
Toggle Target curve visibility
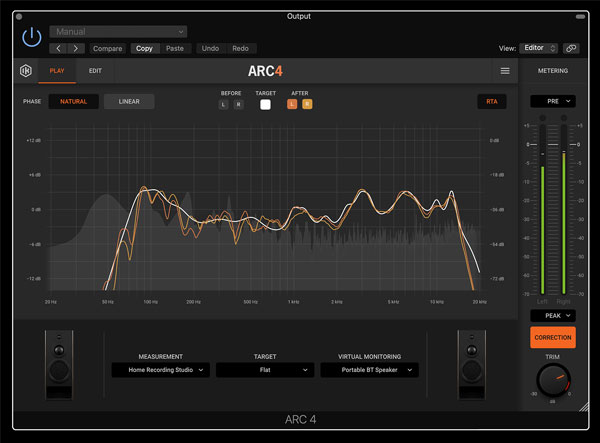coord(265,104)
